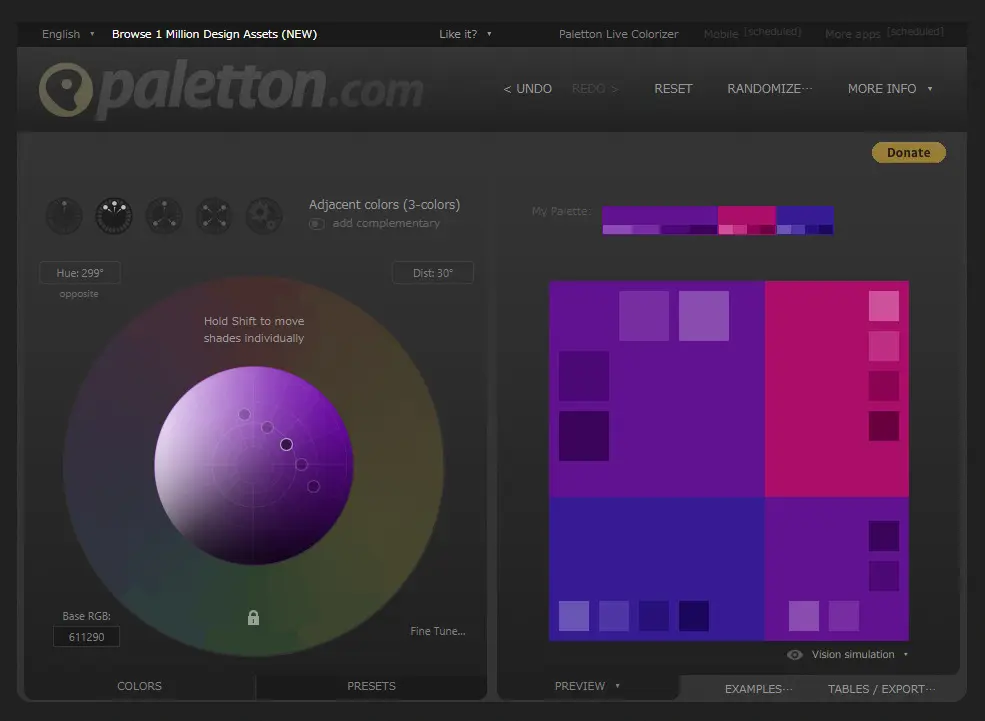Select the free-style gear scheme icon
Image resolution: width=985 pixels, height=721 pixels.
pos(264,215)
